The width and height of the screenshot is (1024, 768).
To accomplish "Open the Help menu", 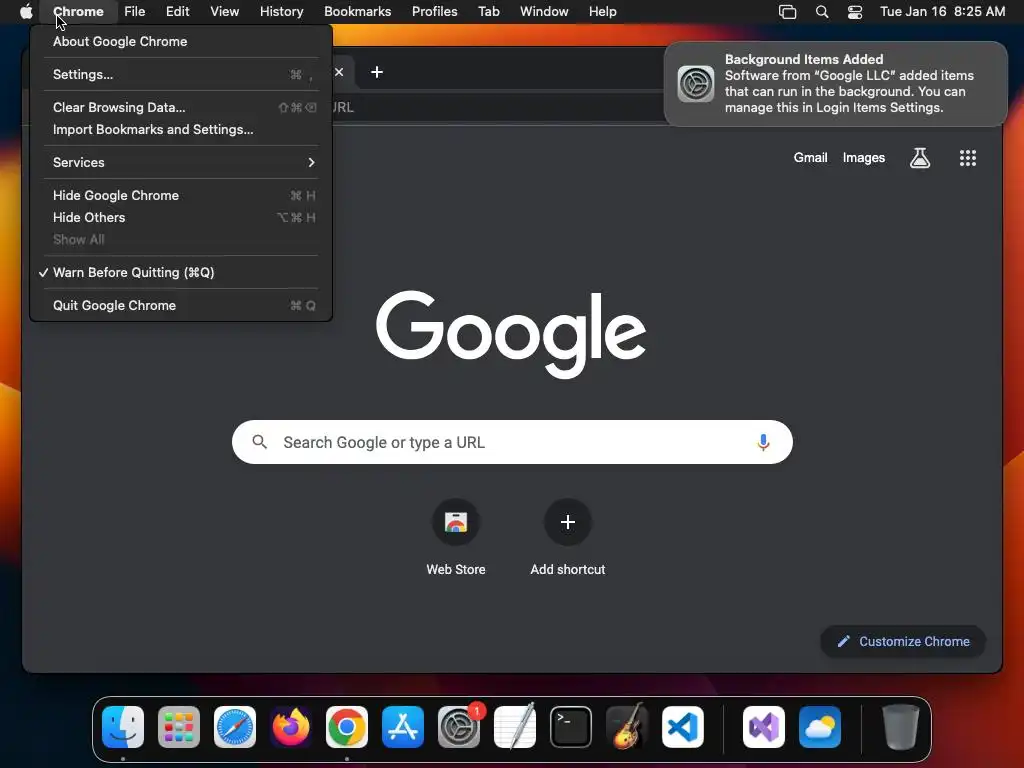I will [x=602, y=12].
